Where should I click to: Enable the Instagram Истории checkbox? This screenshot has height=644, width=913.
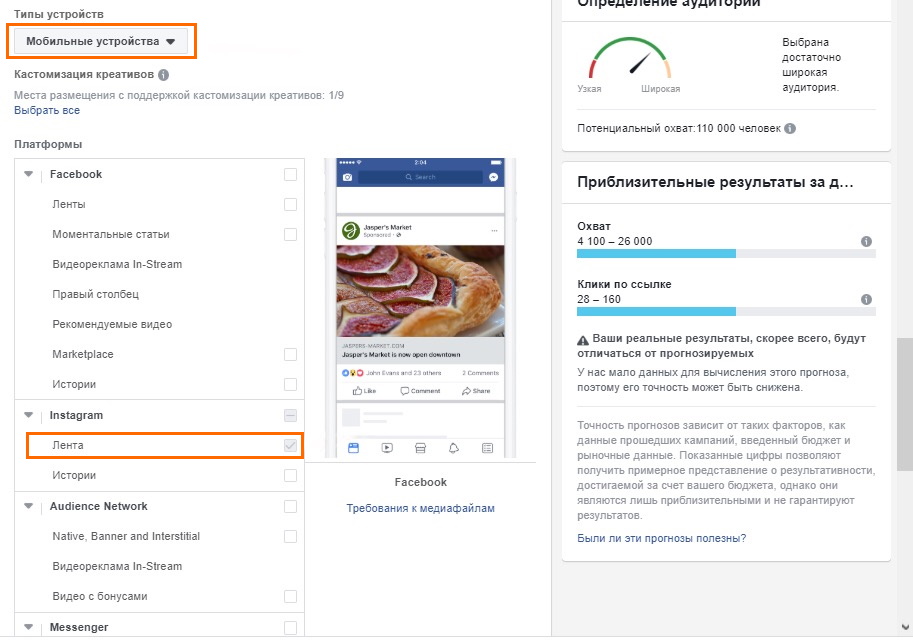click(290, 475)
